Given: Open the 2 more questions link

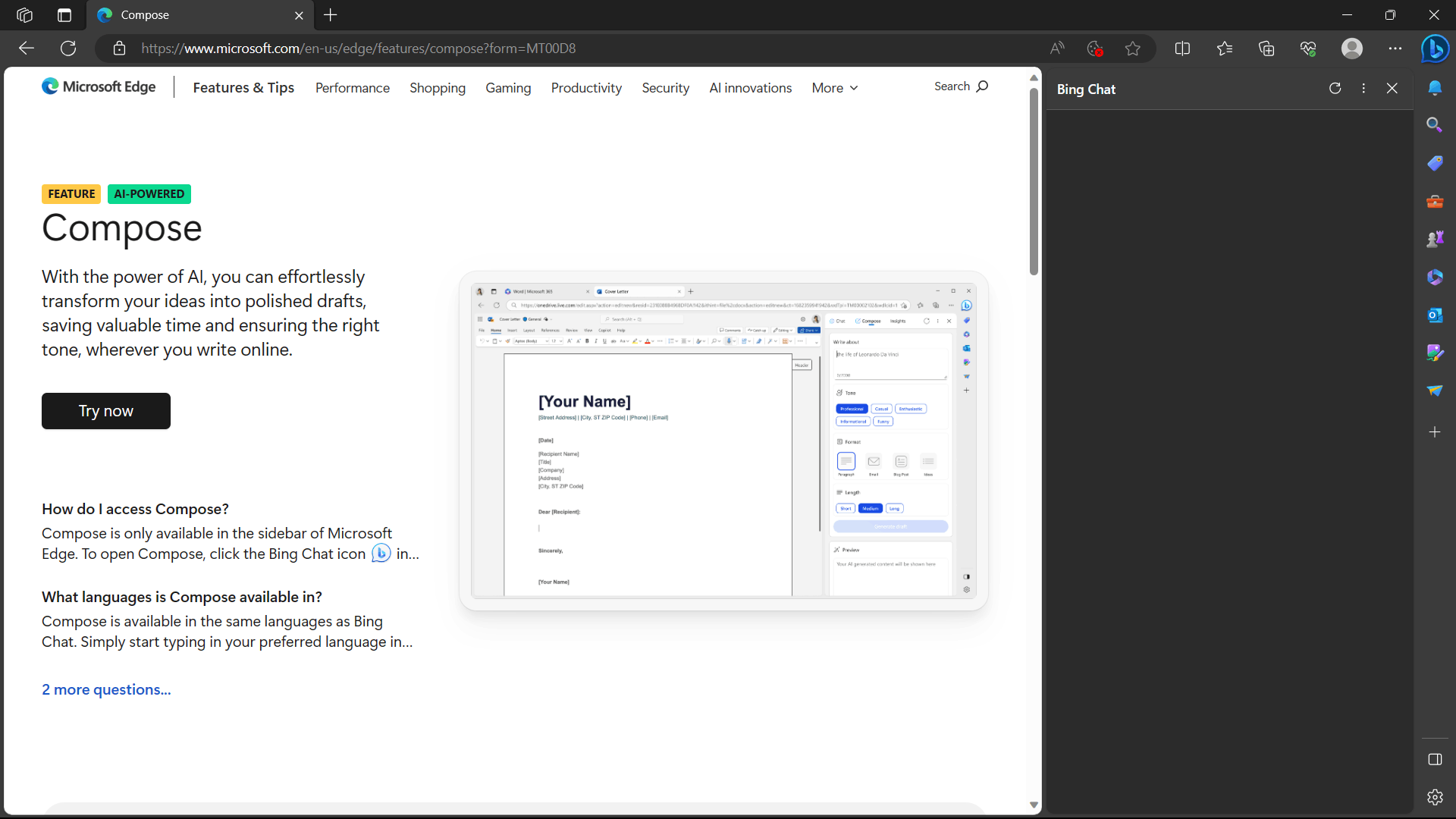Looking at the screenshot, I should [106, 689].
